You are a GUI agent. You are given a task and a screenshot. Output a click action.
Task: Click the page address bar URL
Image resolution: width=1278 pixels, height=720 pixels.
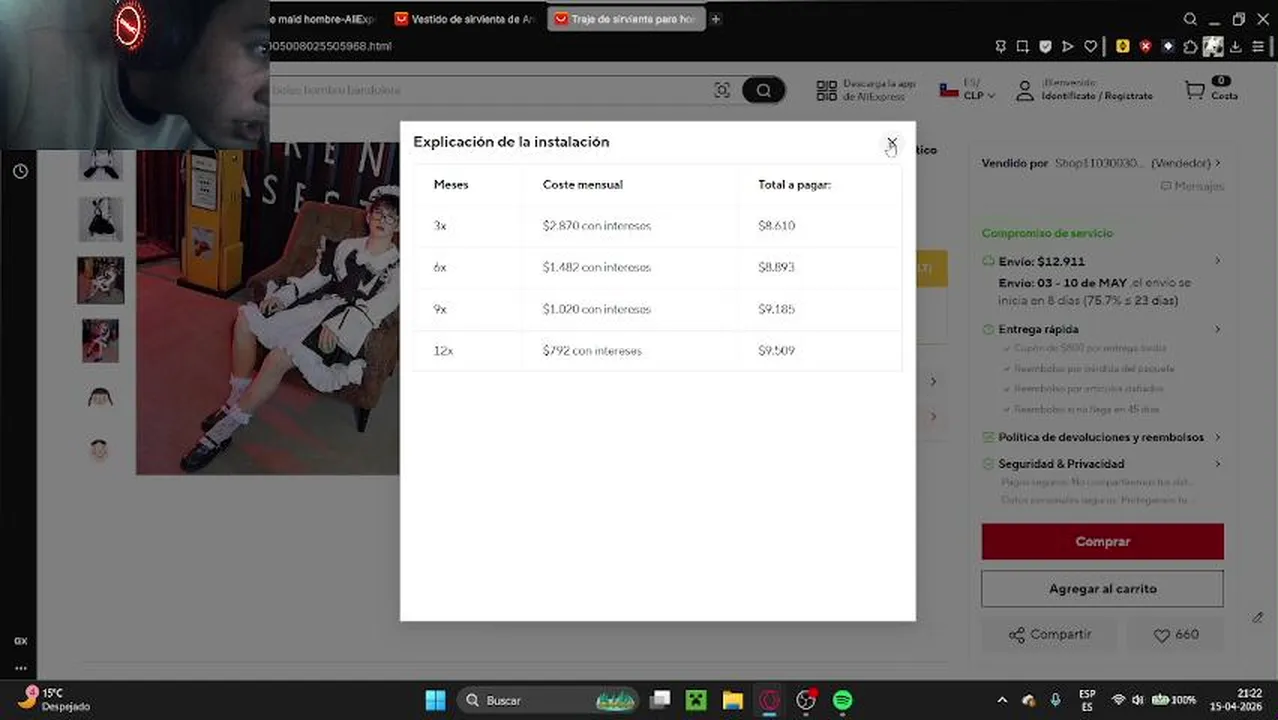(x=330, y=46)
